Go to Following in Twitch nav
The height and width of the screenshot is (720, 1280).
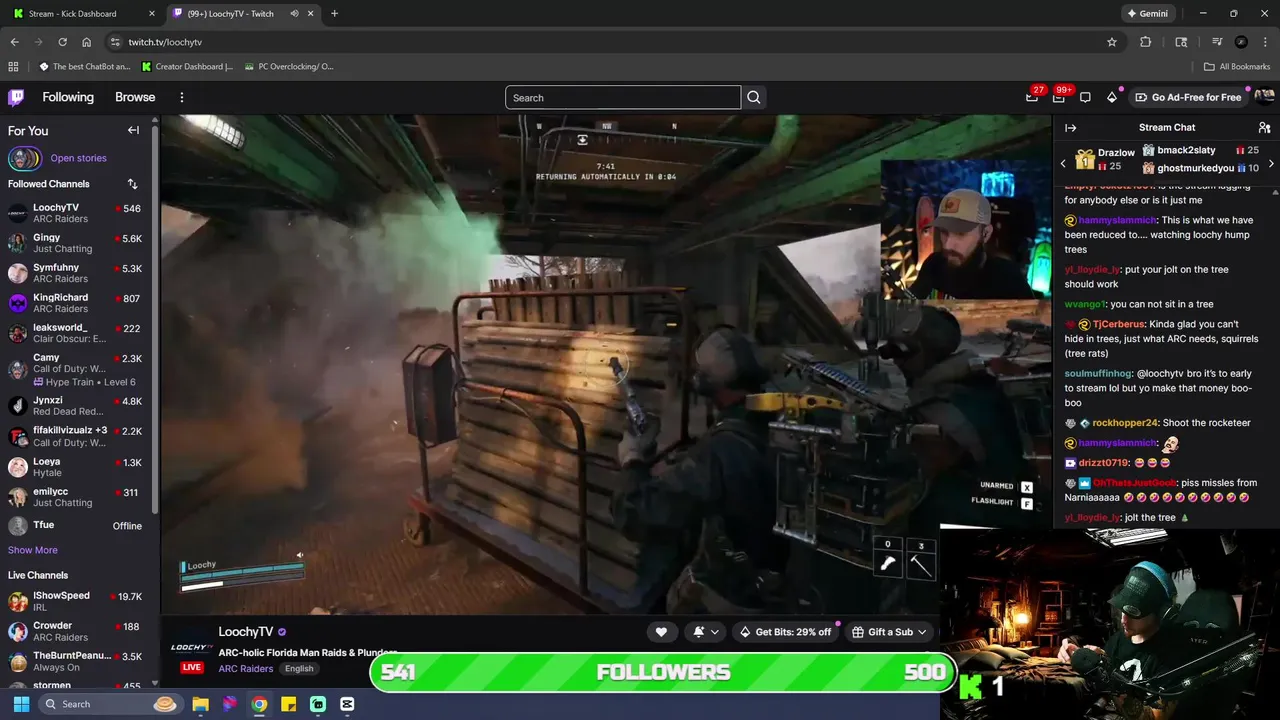[x=68, y=97]
